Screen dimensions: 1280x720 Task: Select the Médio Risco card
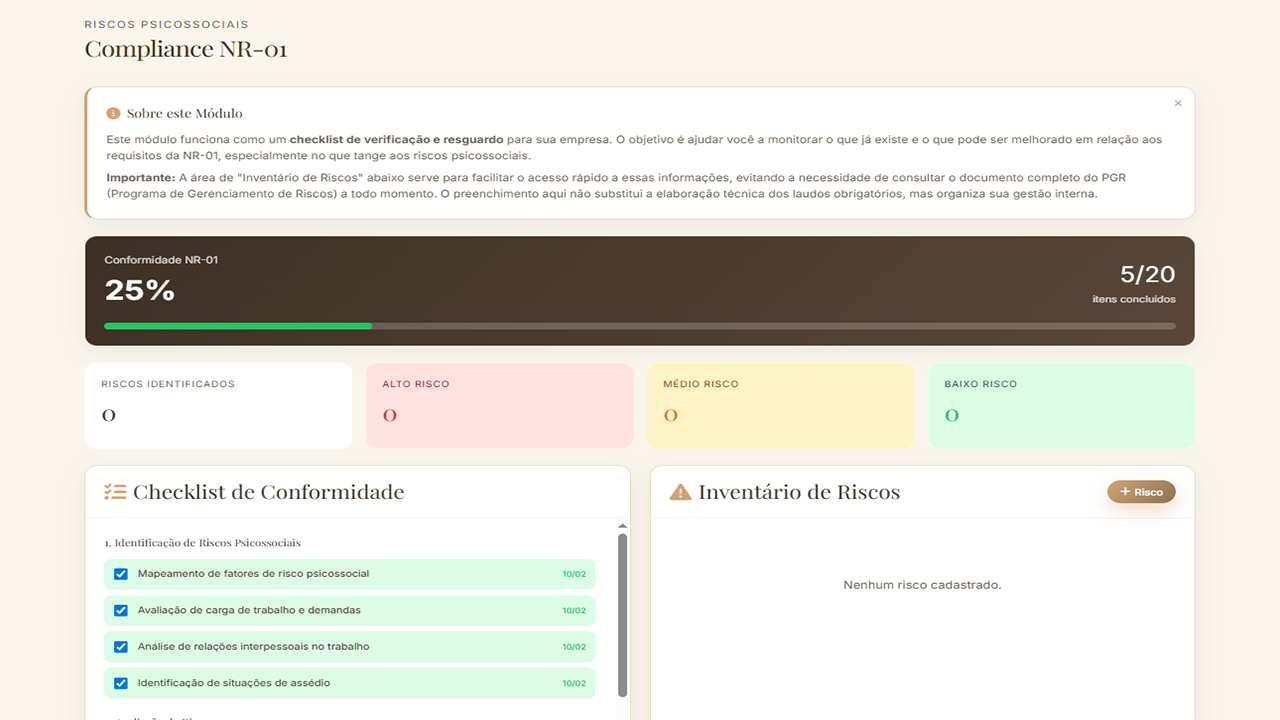click(x=780, y=405)
